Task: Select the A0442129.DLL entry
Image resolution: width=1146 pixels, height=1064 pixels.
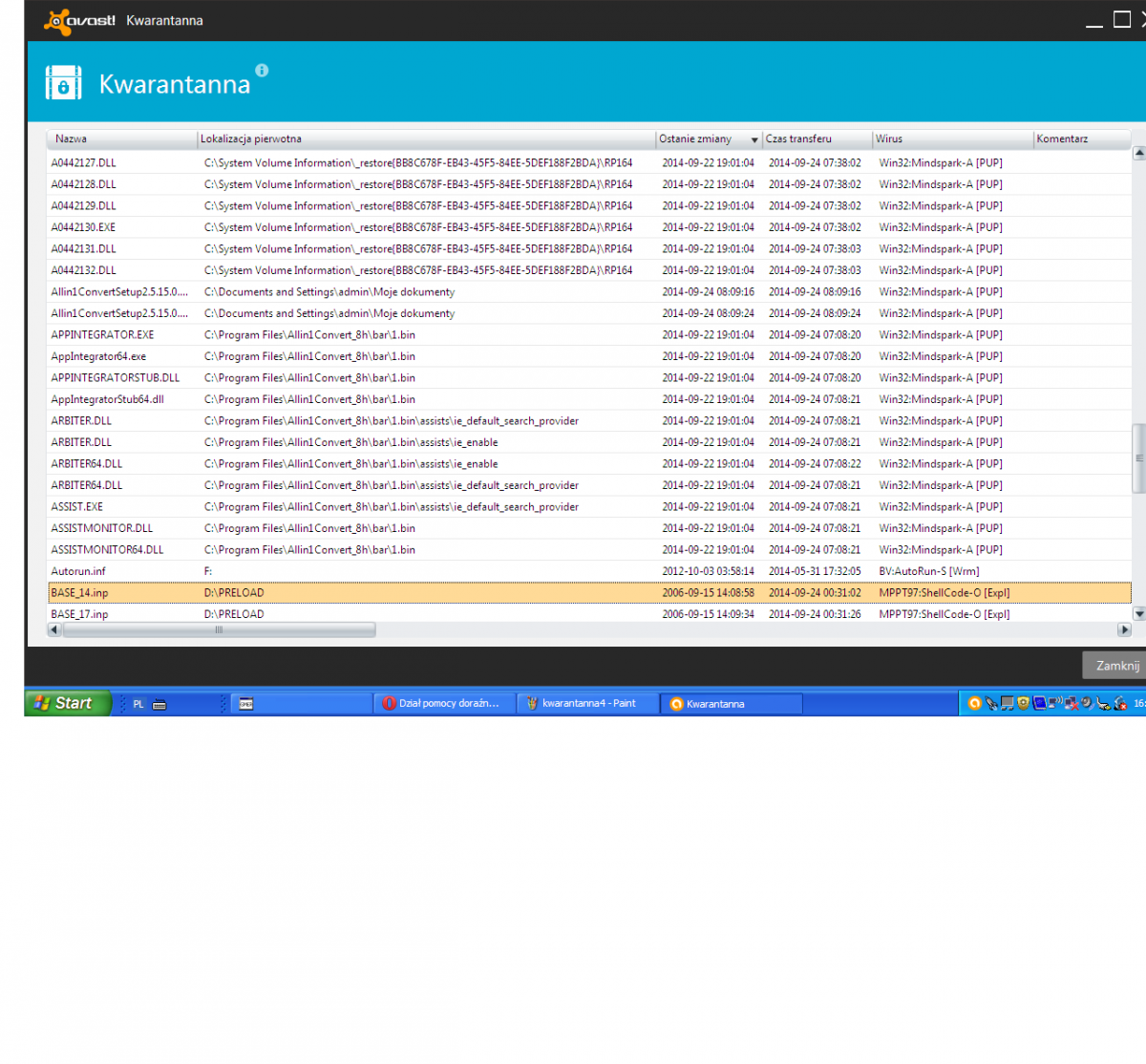Action: pyautogui.click(x=589, y=206)
